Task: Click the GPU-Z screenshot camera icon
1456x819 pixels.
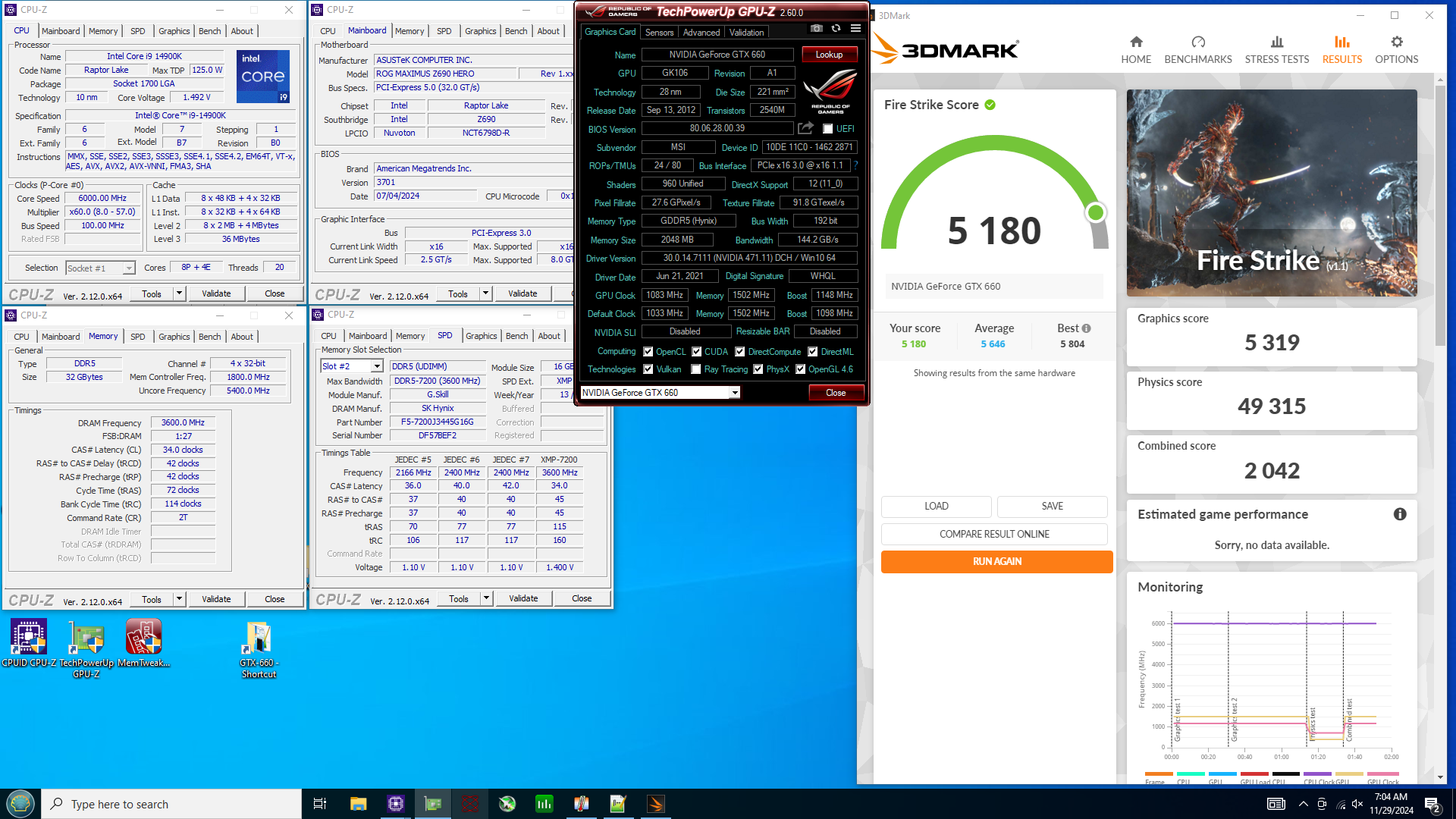Action: pyautogui.click(x=817, y=28)
